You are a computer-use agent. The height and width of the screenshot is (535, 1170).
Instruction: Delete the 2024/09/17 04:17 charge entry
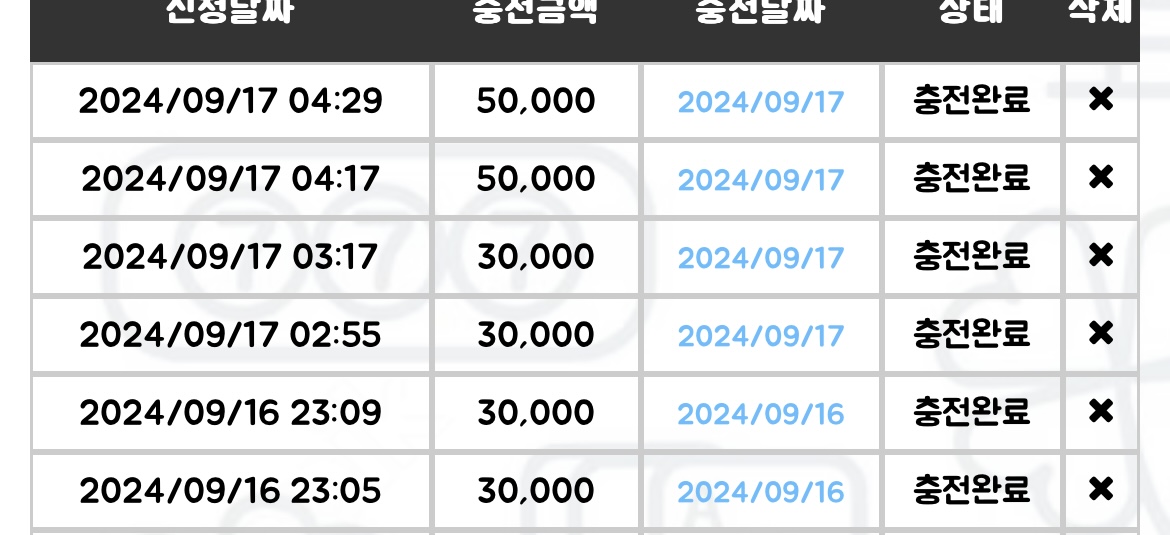tap(1101, 178)
